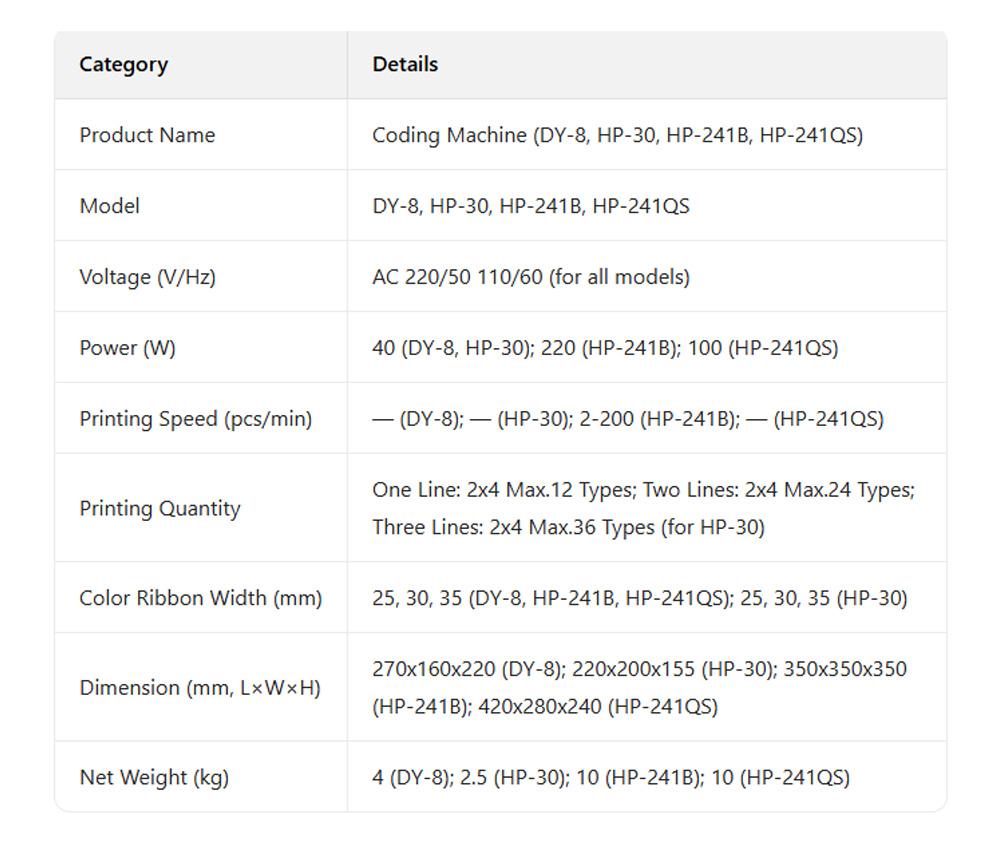Viewport: 1000px width, 849px height.
Task: Select the Printing Speed (pcs/min) label
Action: coord(196,419)
